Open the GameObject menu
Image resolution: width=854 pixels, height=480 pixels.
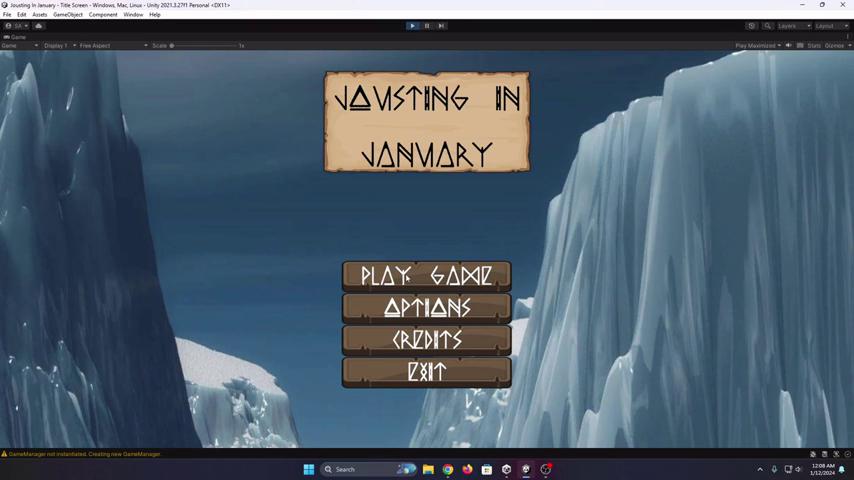click(68, 15)
